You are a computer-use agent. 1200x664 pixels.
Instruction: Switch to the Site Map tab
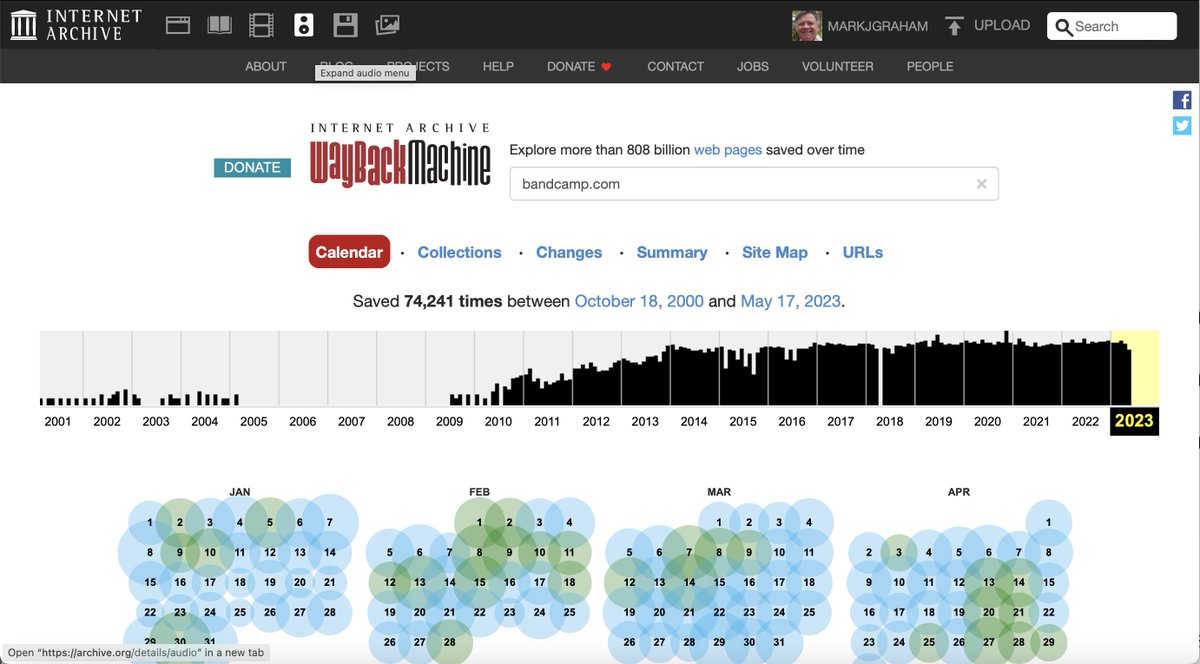(775, 252)
